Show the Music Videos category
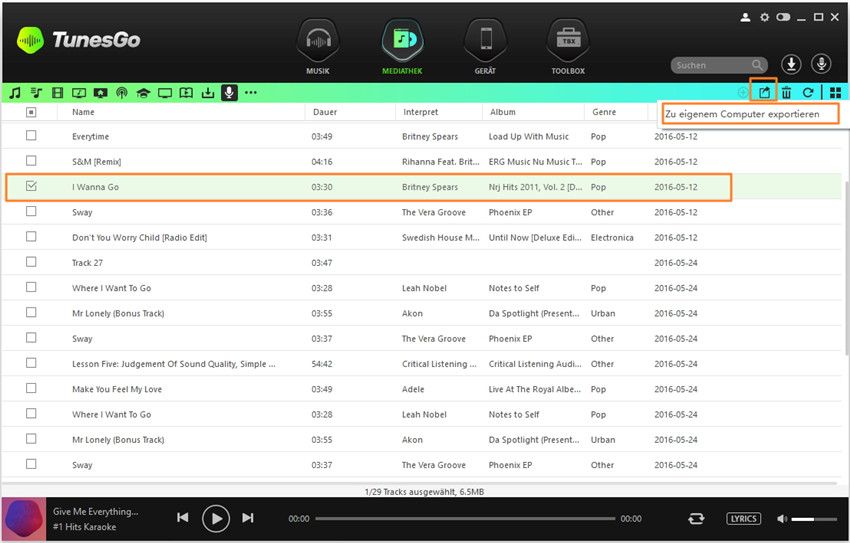850x543 pixels. 79,93
